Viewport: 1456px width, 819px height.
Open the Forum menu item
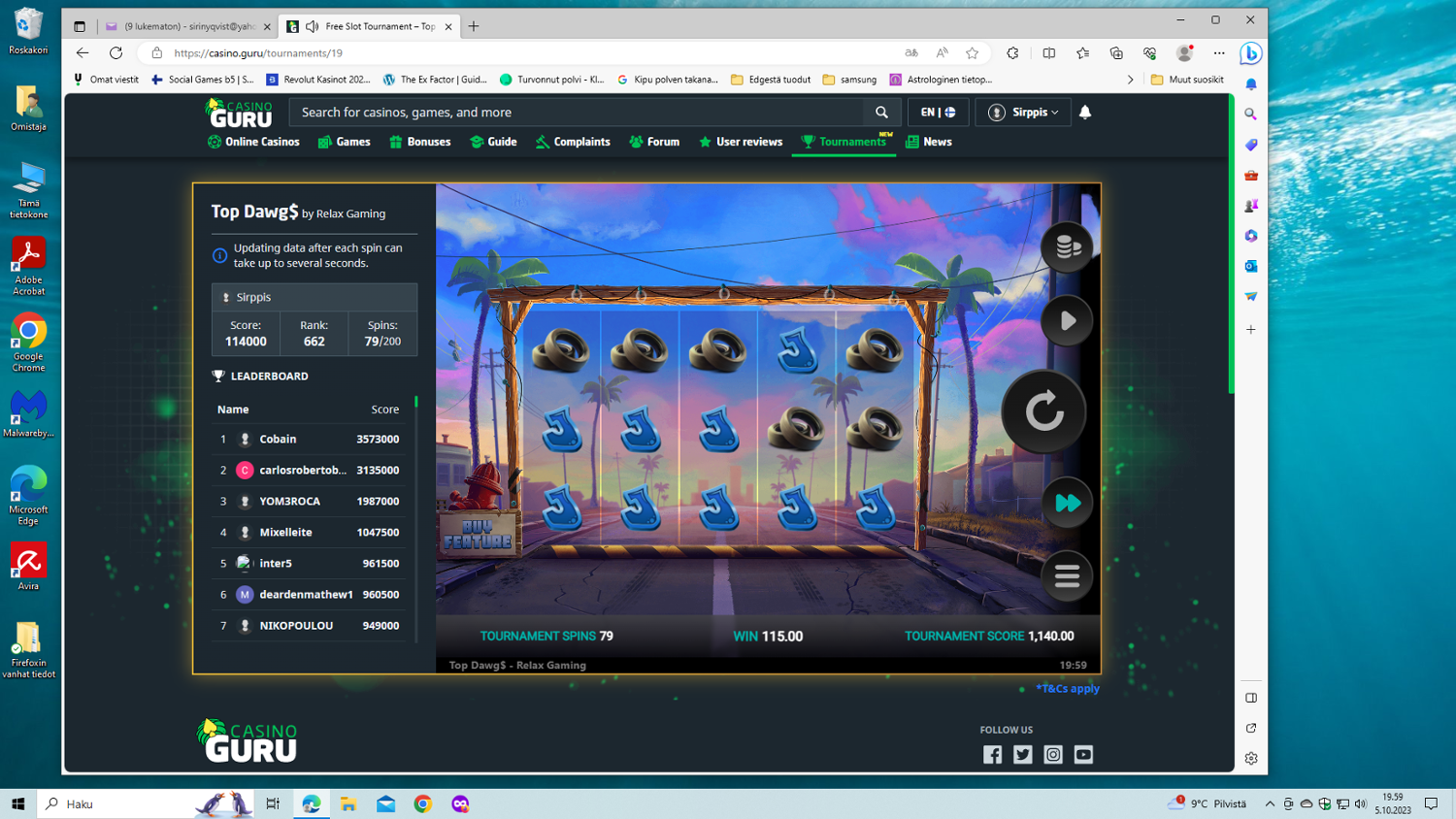654,142
